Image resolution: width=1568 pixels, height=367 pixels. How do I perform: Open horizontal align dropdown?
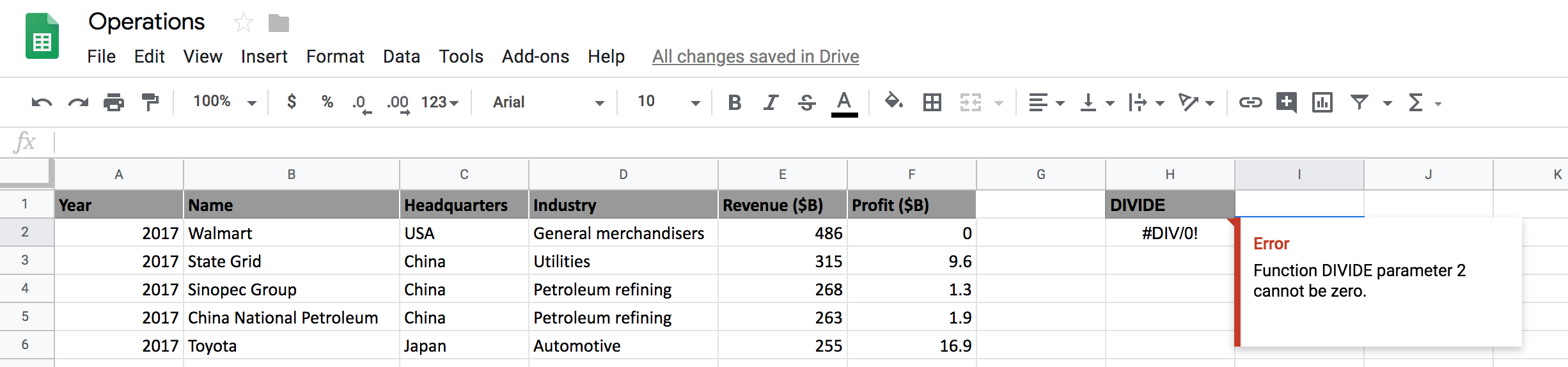point(1046,102)
